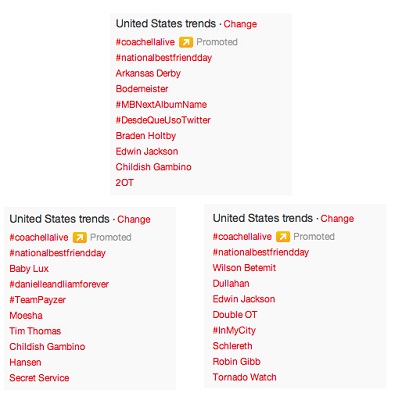Click promoted arrow icon in bottom-right trends panel
The width and height of the screenshot is (395, 393).
[283, 237]
